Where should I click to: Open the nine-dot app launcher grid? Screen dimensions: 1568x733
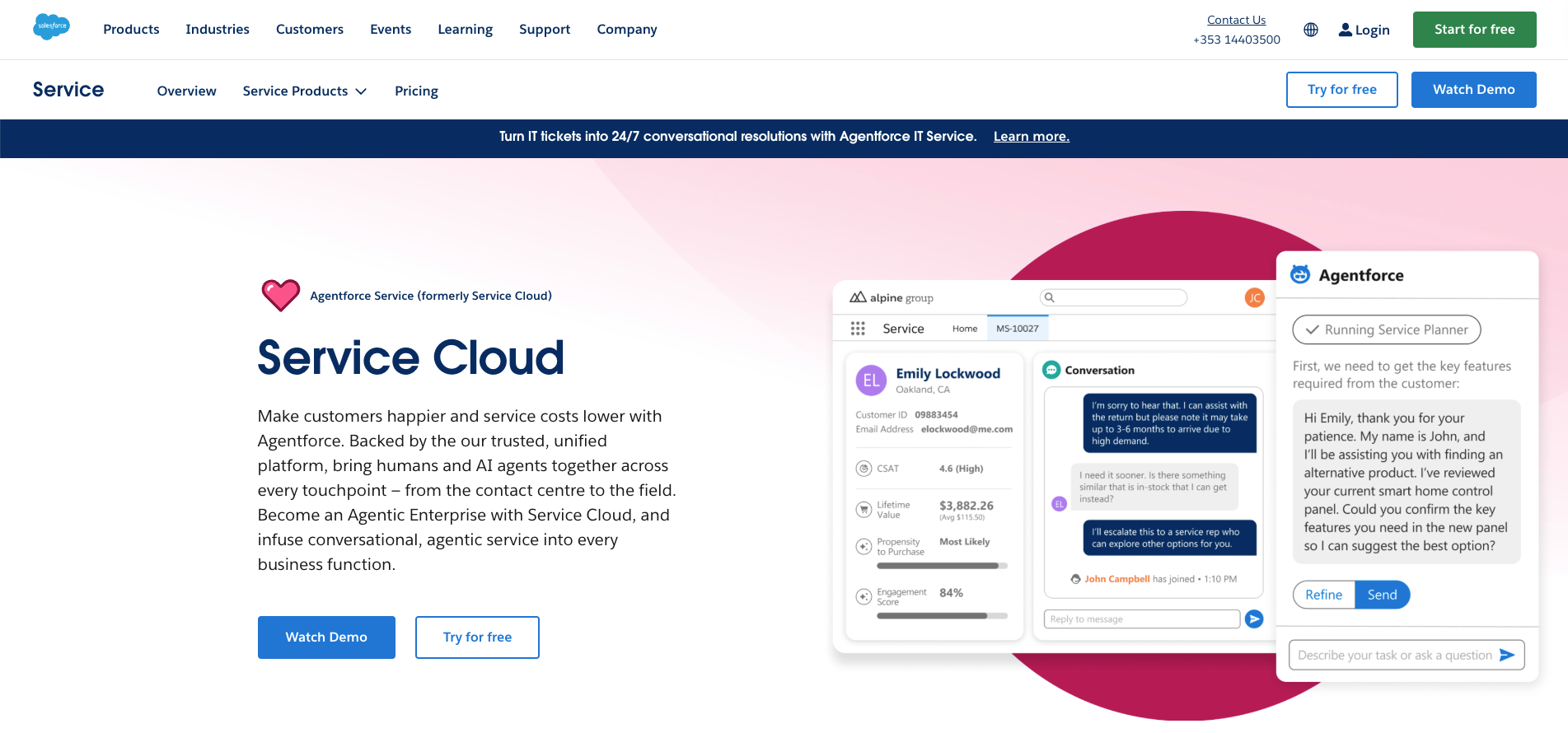click(x=858, y=329)
